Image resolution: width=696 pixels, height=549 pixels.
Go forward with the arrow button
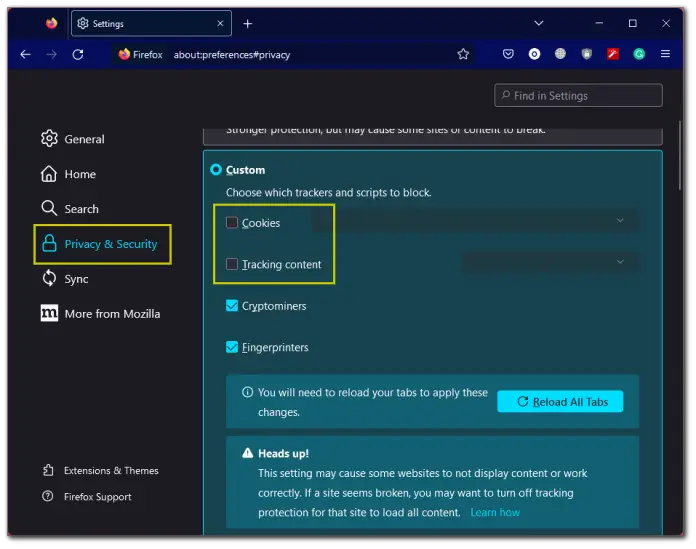(51, 55)
